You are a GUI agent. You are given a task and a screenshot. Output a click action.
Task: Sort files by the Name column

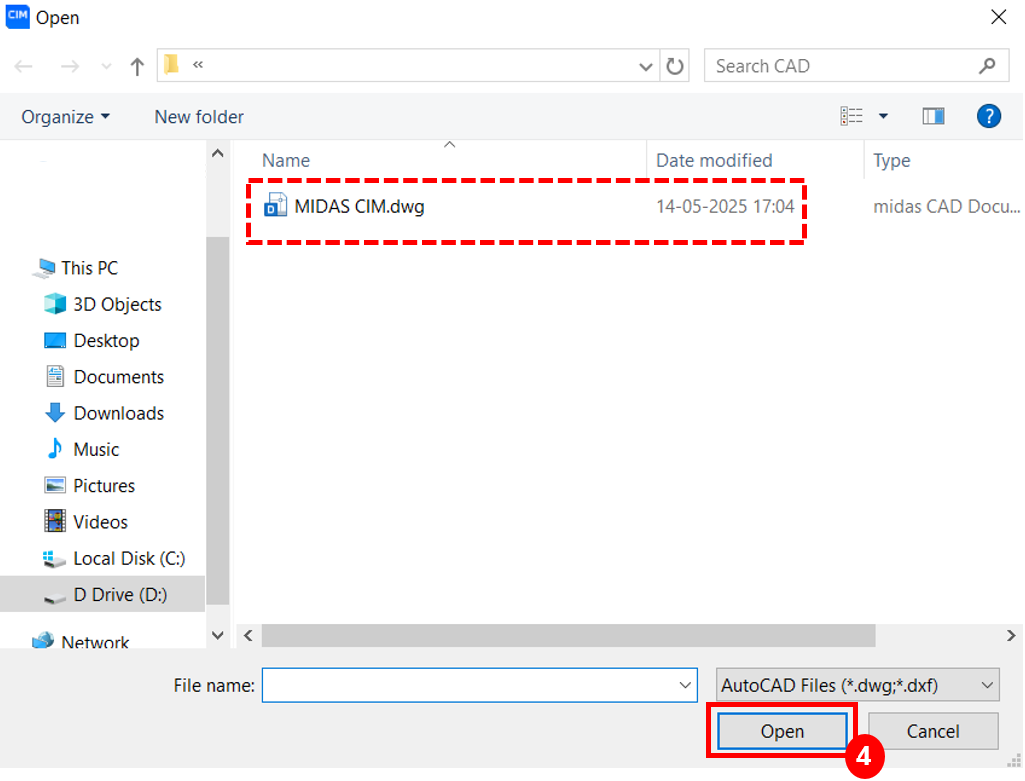(286, 161)
